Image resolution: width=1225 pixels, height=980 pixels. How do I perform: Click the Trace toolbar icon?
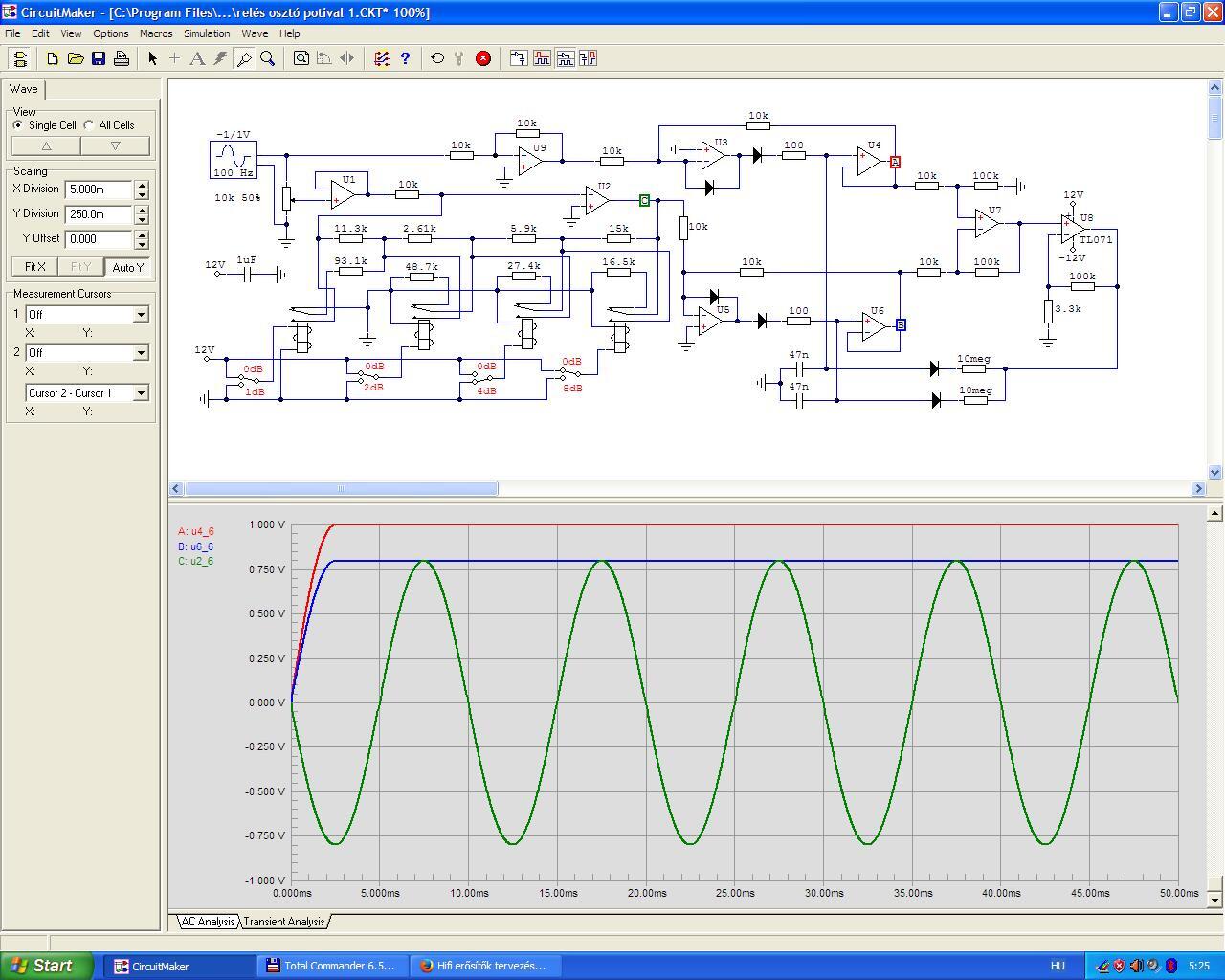click(x=519, y=58)
